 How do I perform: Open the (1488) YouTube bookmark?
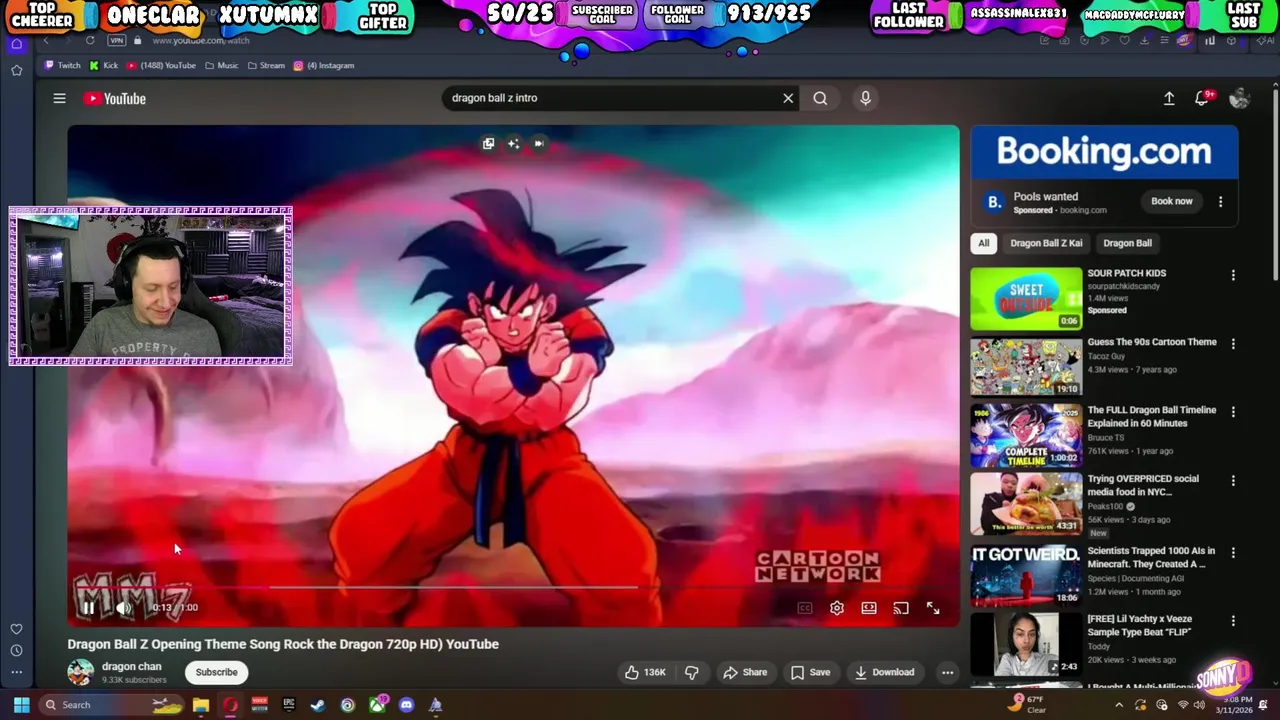point(161,65)
